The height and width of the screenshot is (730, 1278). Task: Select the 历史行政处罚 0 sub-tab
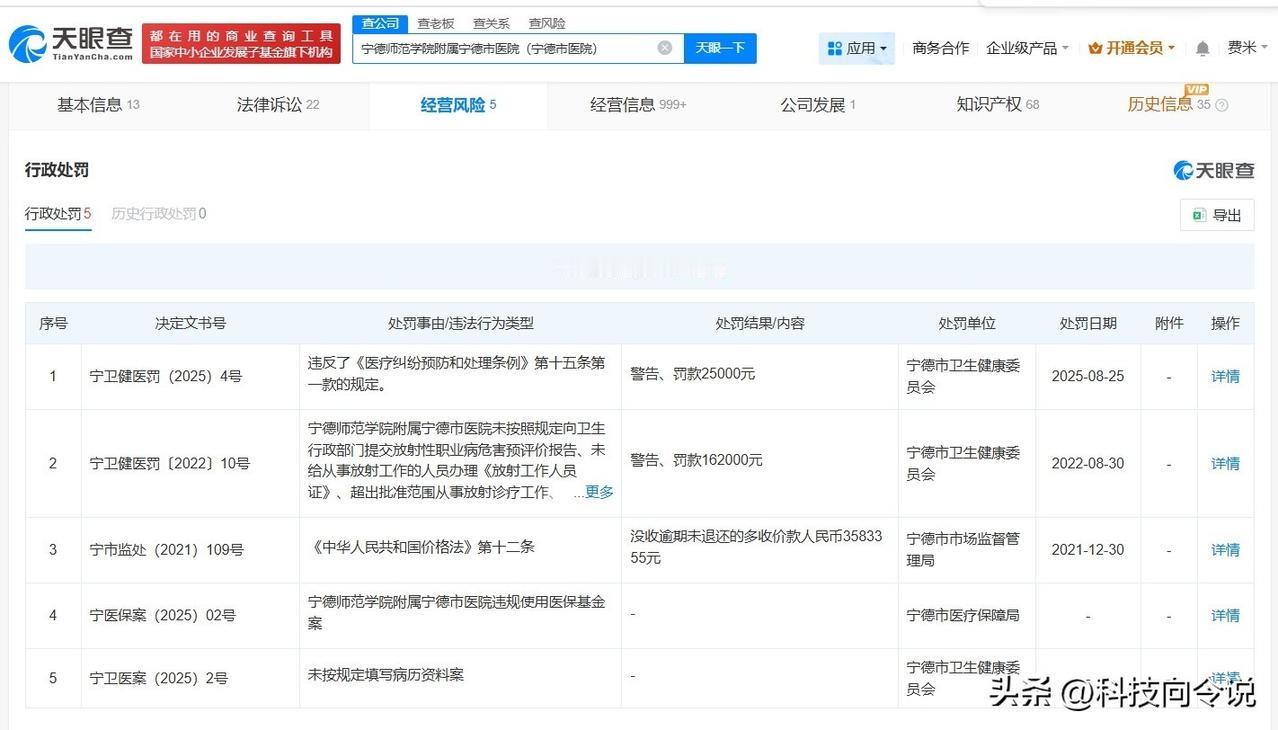point(159,213)
